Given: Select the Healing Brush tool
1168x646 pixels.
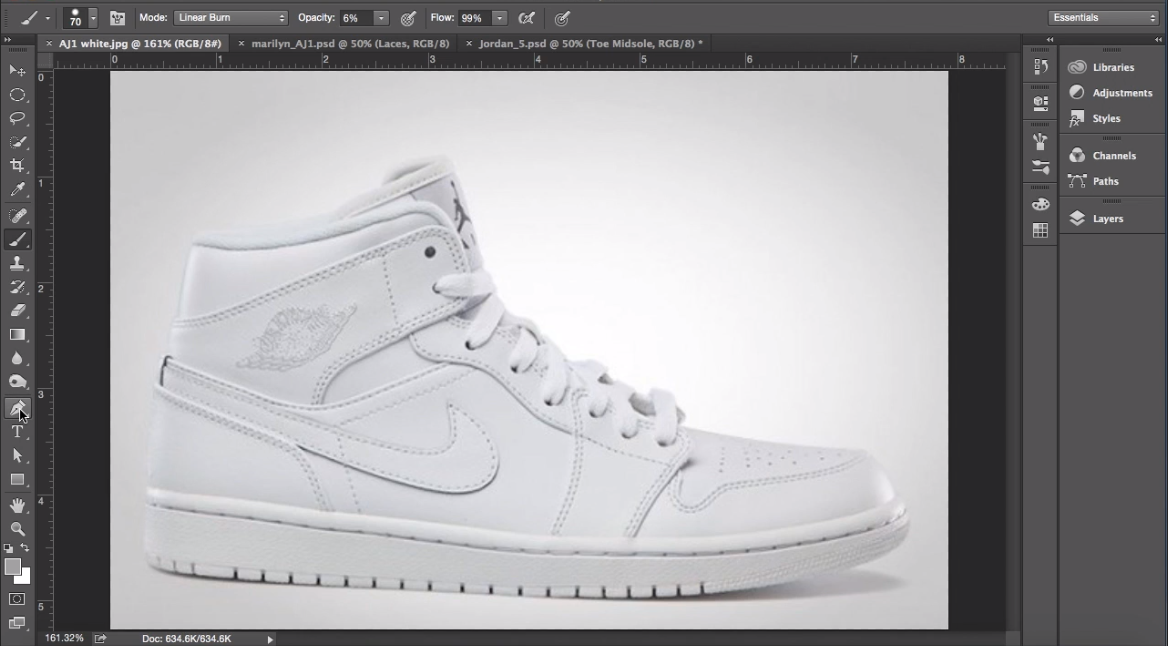Looking at the screenshot, I should click(x=17, y=216).
